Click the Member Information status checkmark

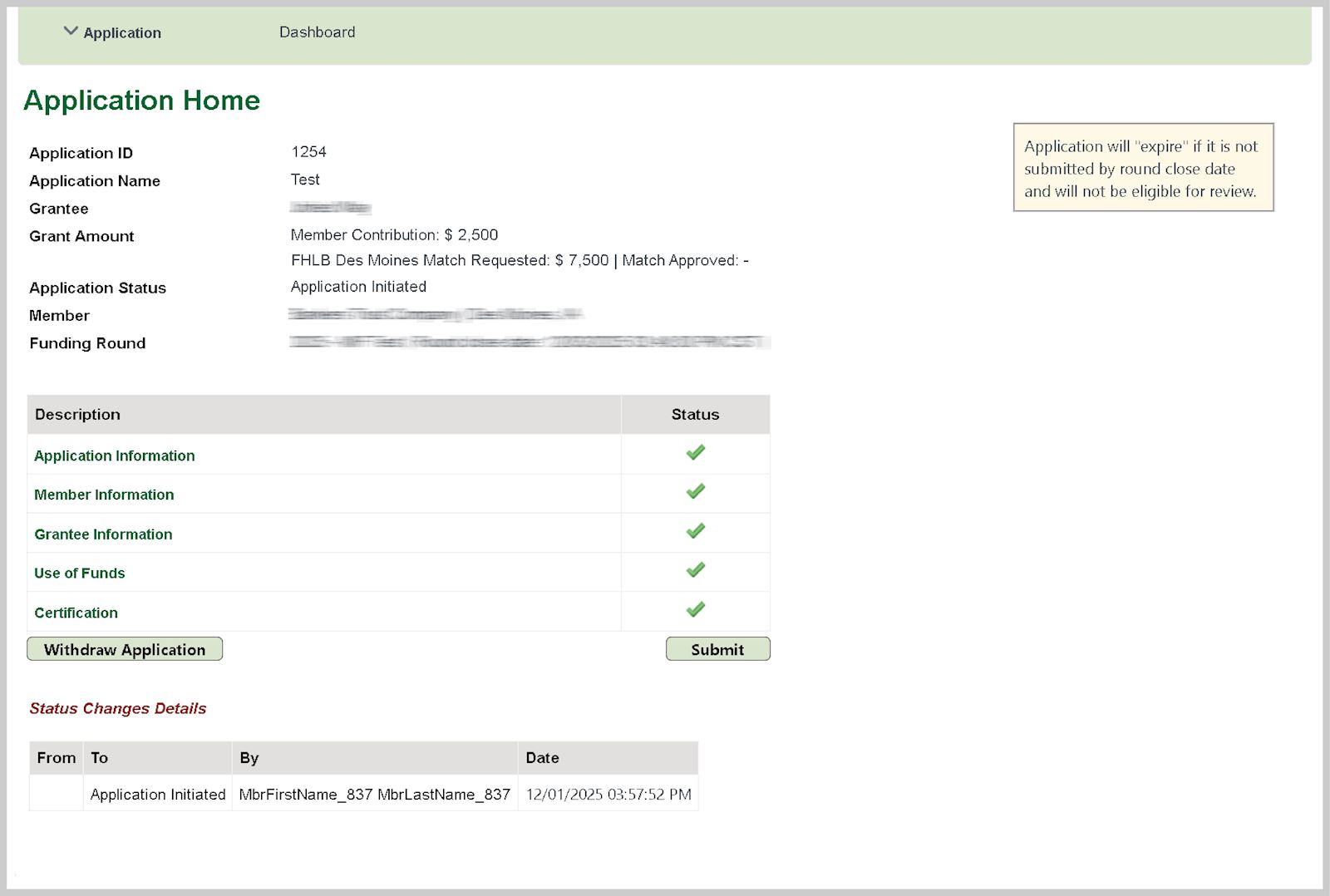[x=695, y=492]
